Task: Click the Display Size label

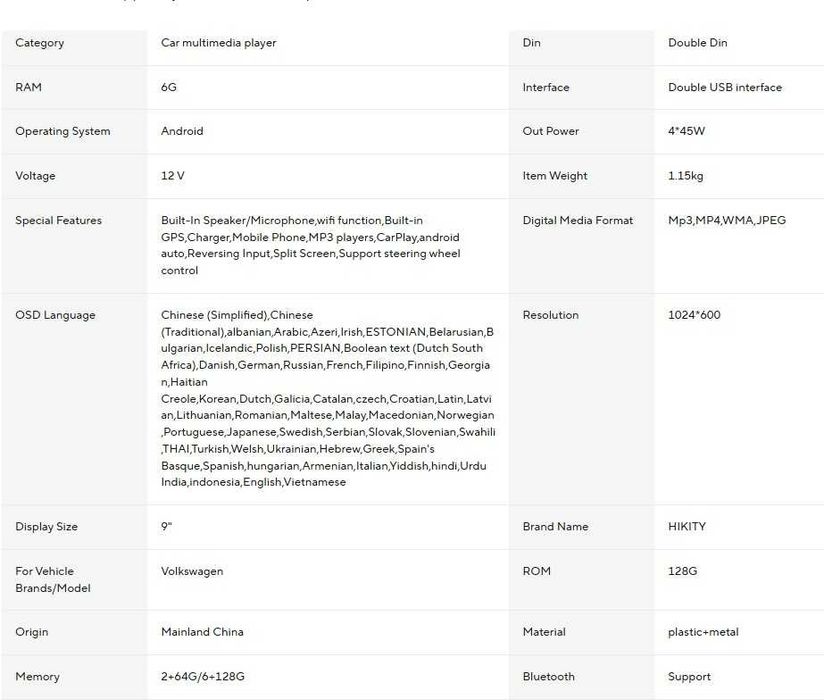Action: click(46, 527)
